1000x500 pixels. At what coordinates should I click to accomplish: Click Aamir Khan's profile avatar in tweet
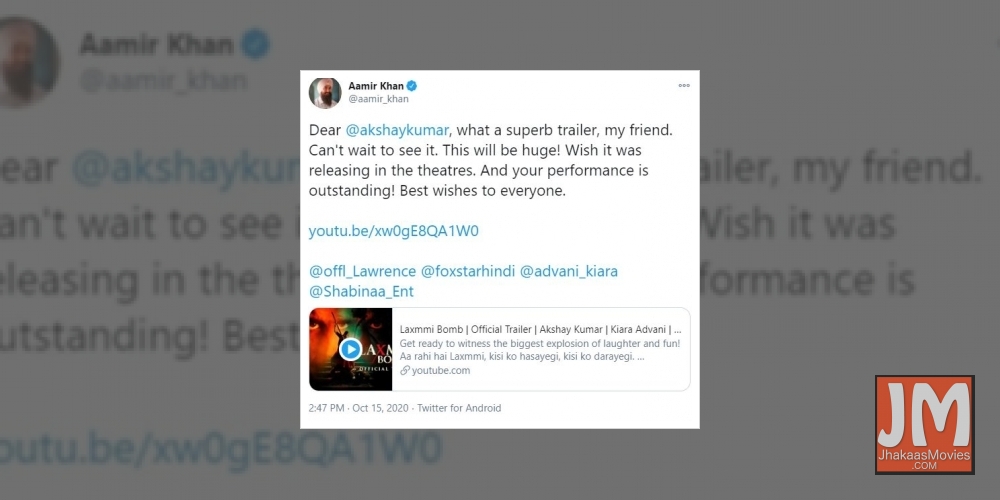325,93
